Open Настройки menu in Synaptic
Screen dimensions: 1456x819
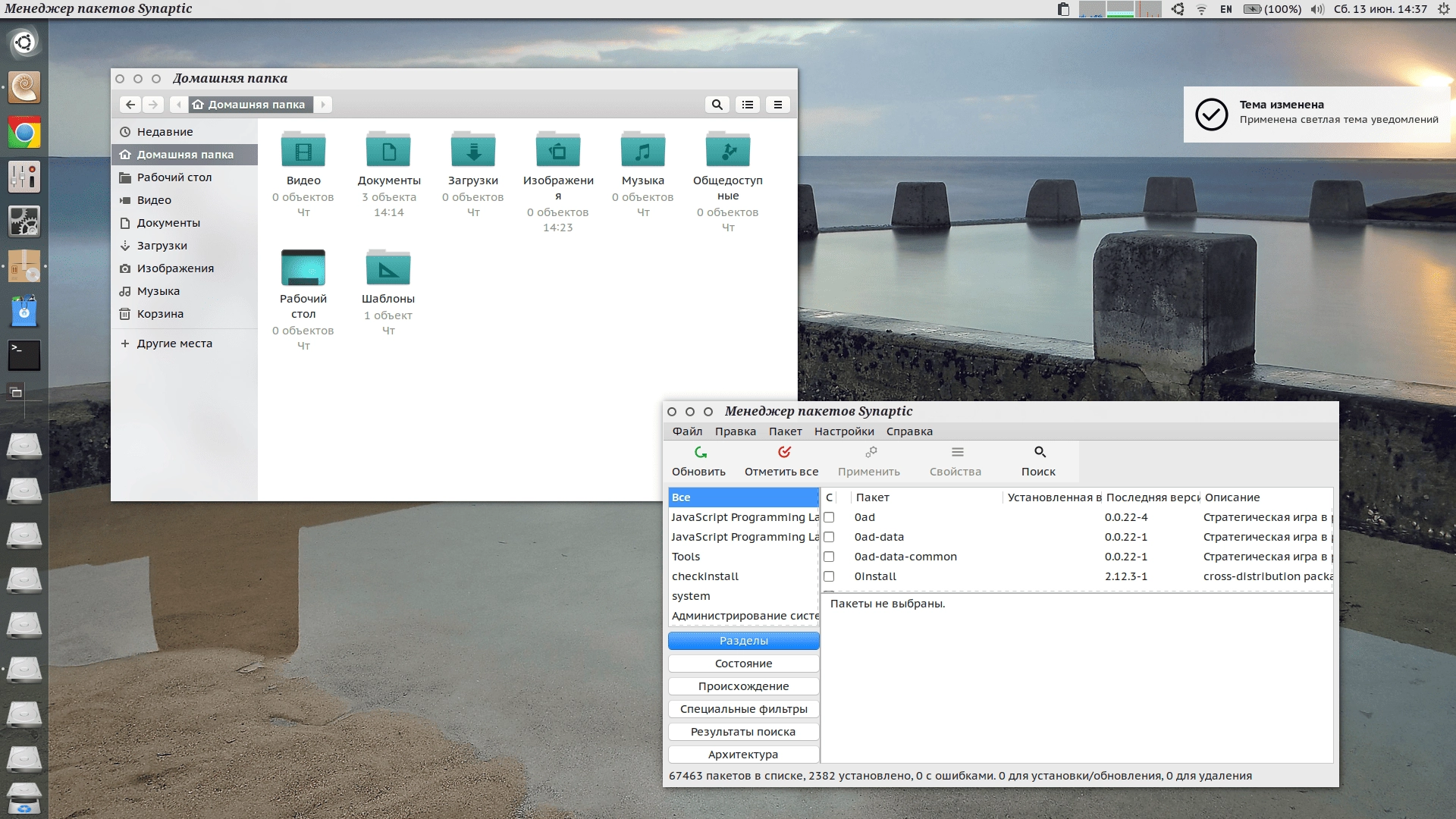pos(844,431)
